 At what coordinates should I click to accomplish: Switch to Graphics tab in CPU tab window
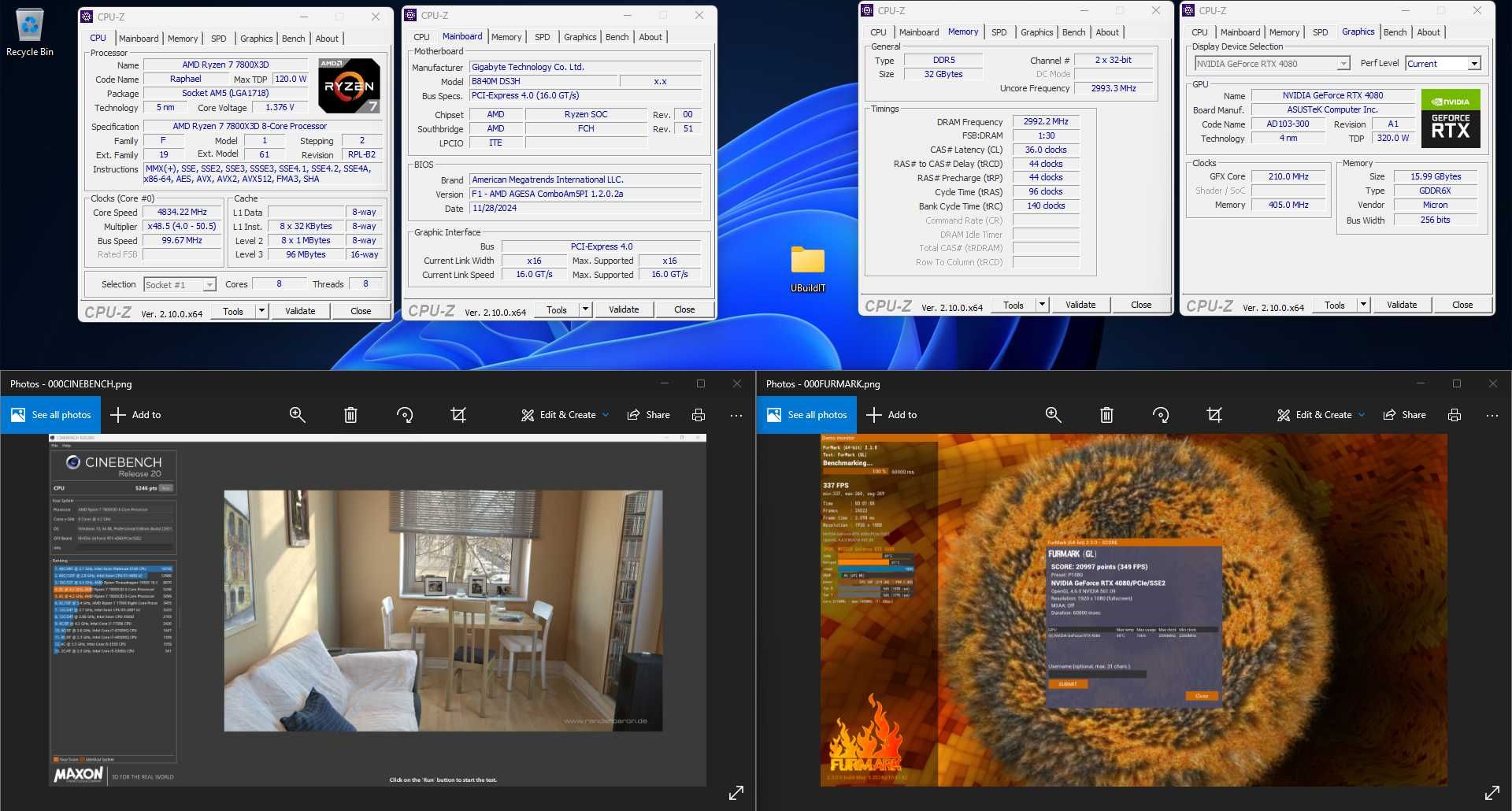click(257, 39)
